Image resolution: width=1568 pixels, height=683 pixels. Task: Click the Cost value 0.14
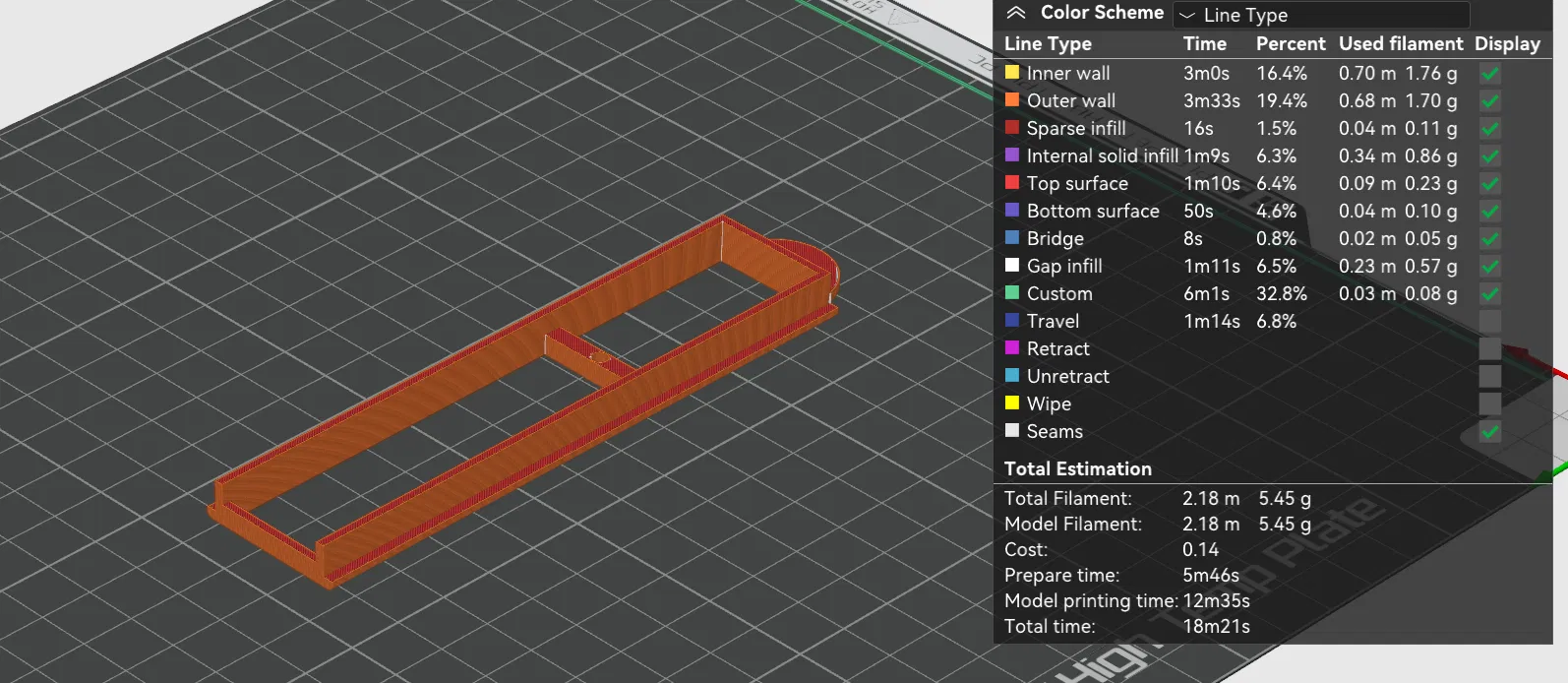coord(1200,550)
